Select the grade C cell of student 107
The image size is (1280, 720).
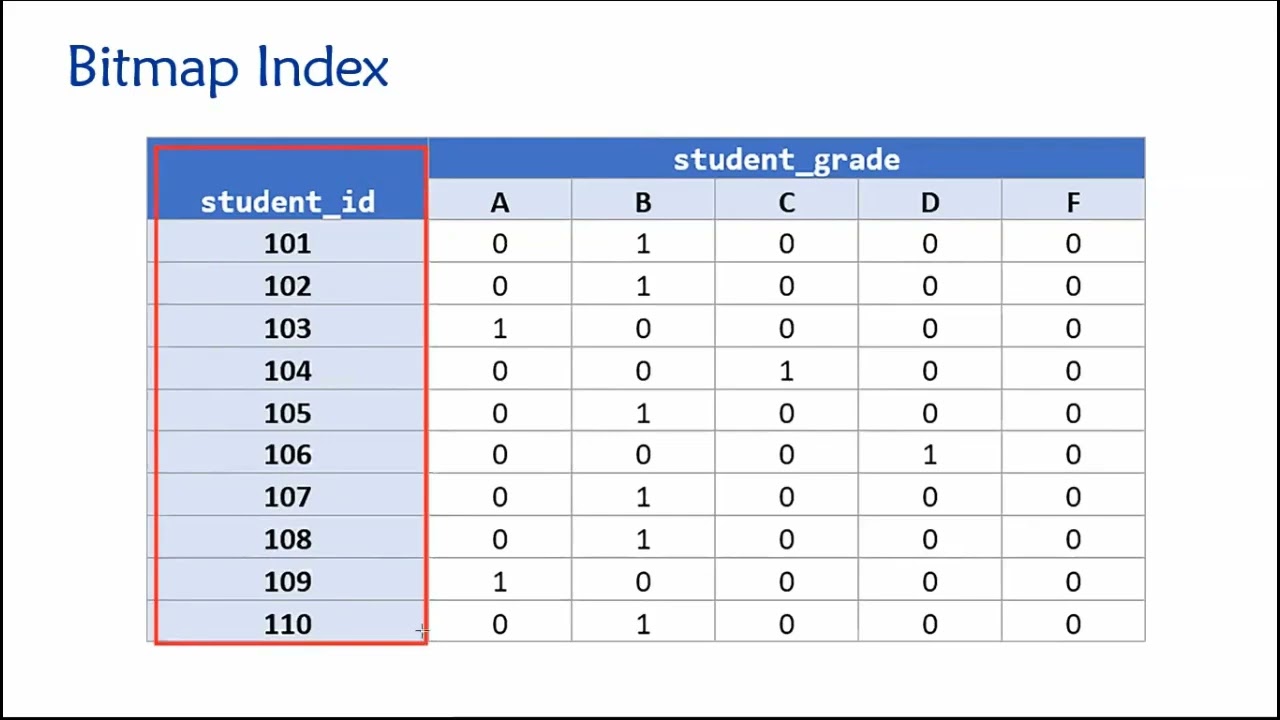click(x=786, y=496)
